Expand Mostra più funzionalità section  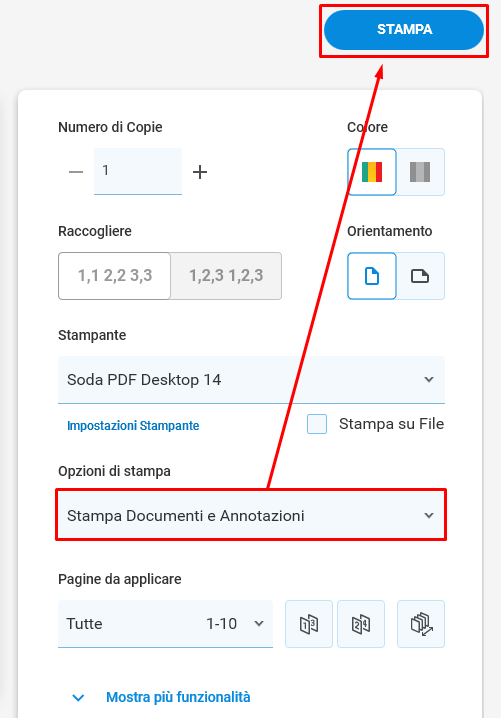click(x=178, y=697)
